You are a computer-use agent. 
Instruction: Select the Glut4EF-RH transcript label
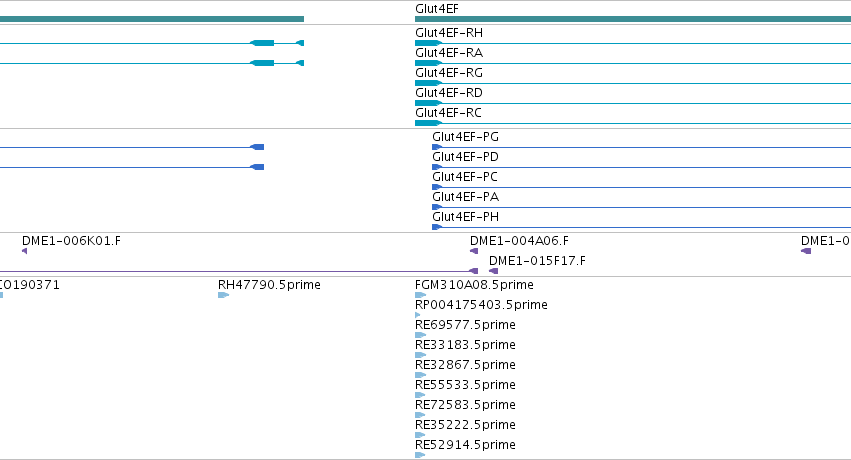tap(449, 33)
